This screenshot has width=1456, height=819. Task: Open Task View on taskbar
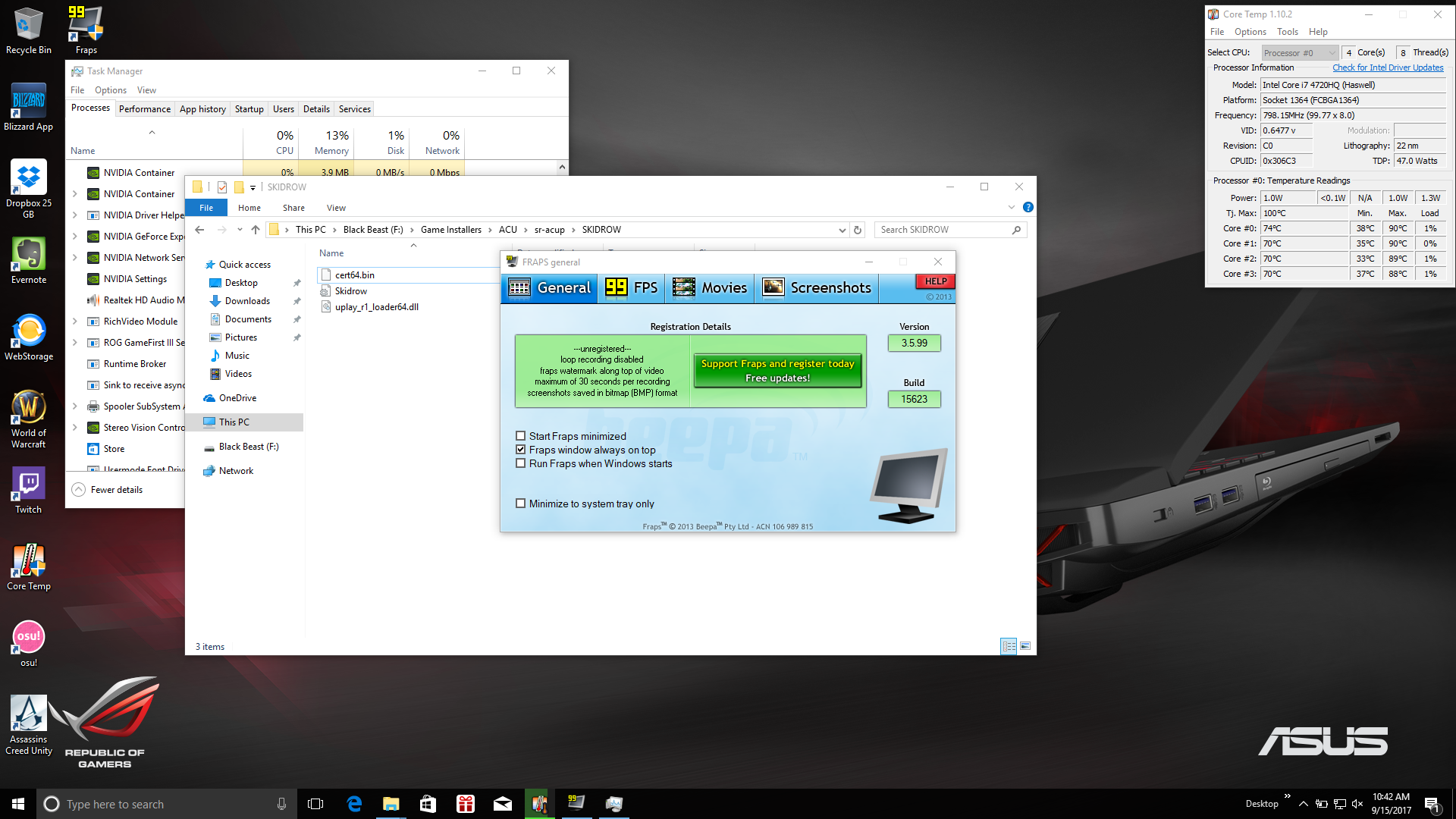[315, 804]
